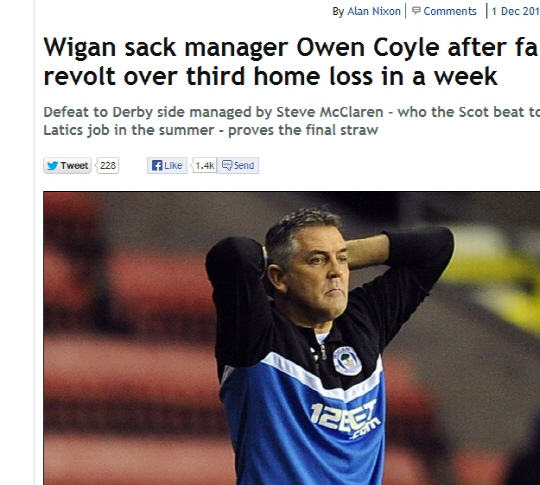540x485 pixels.
Task: Click the Twitter bird icon on Tweet button
Action: point(52,166)
